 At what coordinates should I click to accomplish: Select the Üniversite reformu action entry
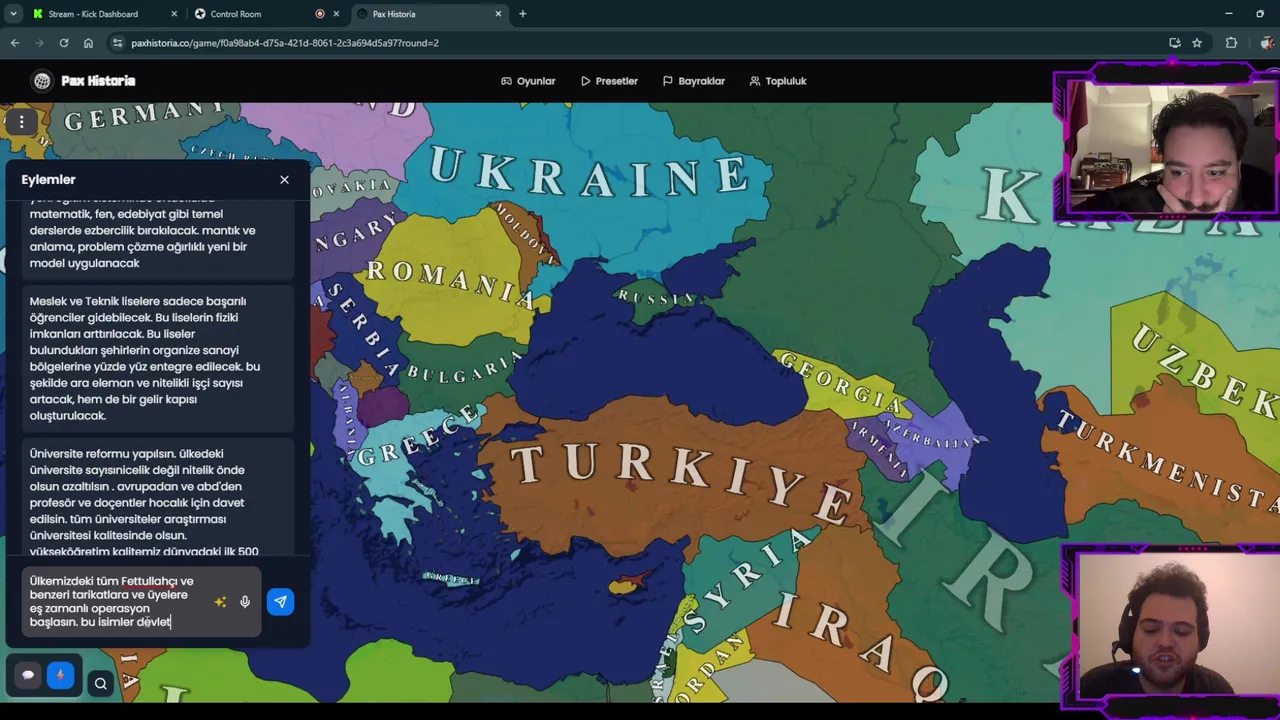[x=158, y=498]
